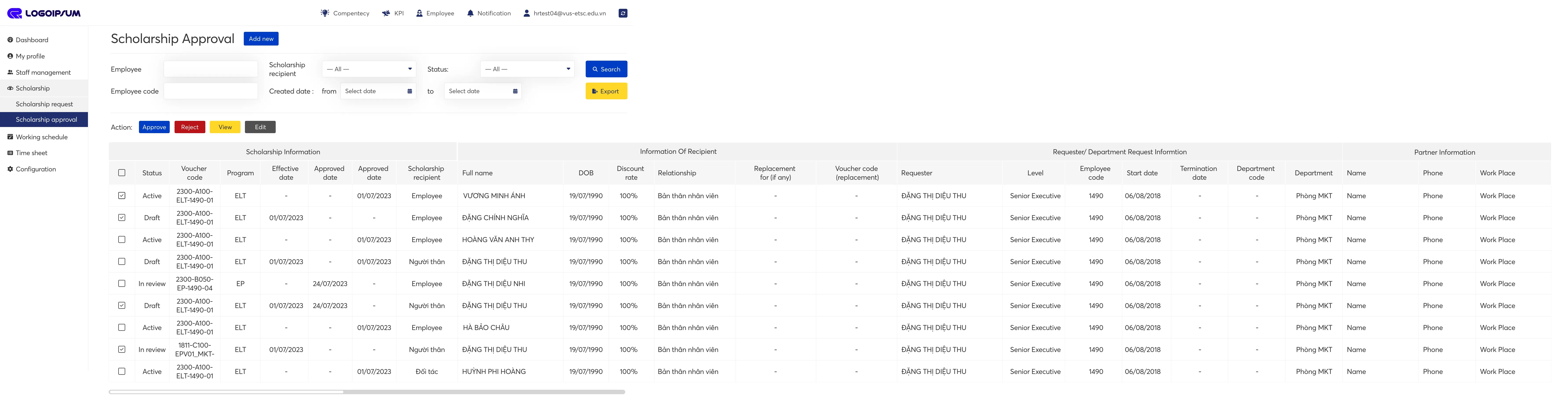The image size is (1568, 399).
Task: Toggle the select-all header checkbox
Action: click(122, 173)
